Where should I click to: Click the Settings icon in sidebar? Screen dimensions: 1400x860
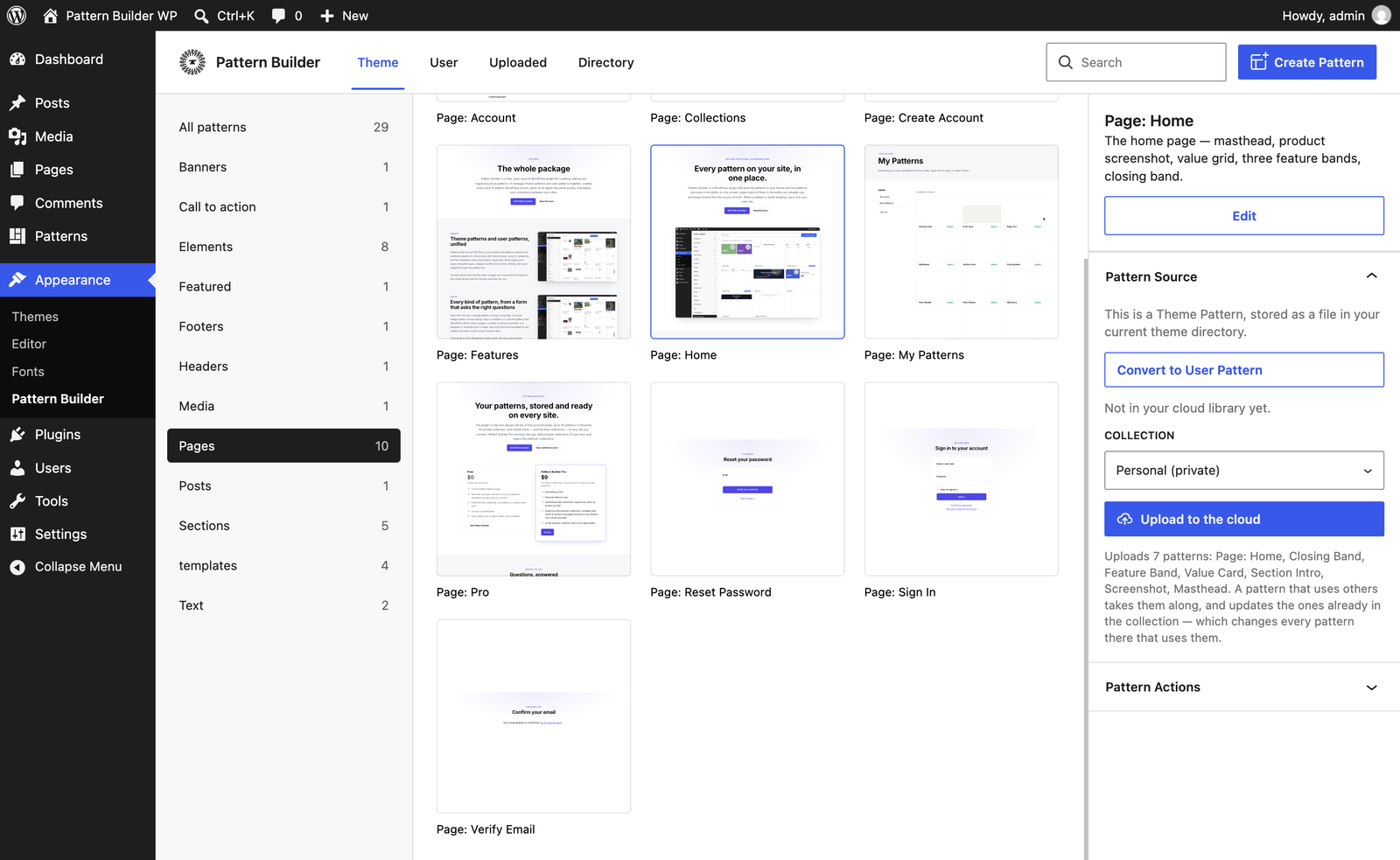pyautogui.click(x=17, y=535)
